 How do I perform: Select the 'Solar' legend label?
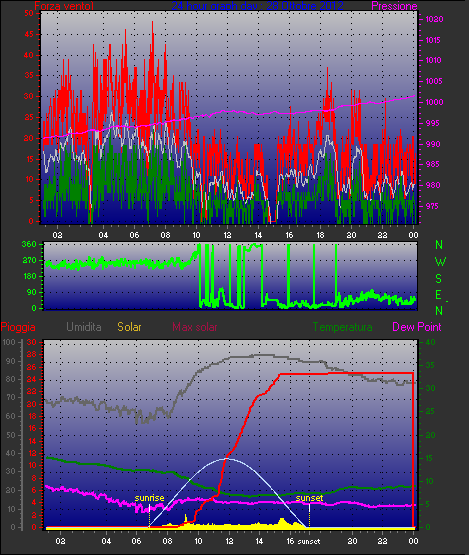point(129,327)
